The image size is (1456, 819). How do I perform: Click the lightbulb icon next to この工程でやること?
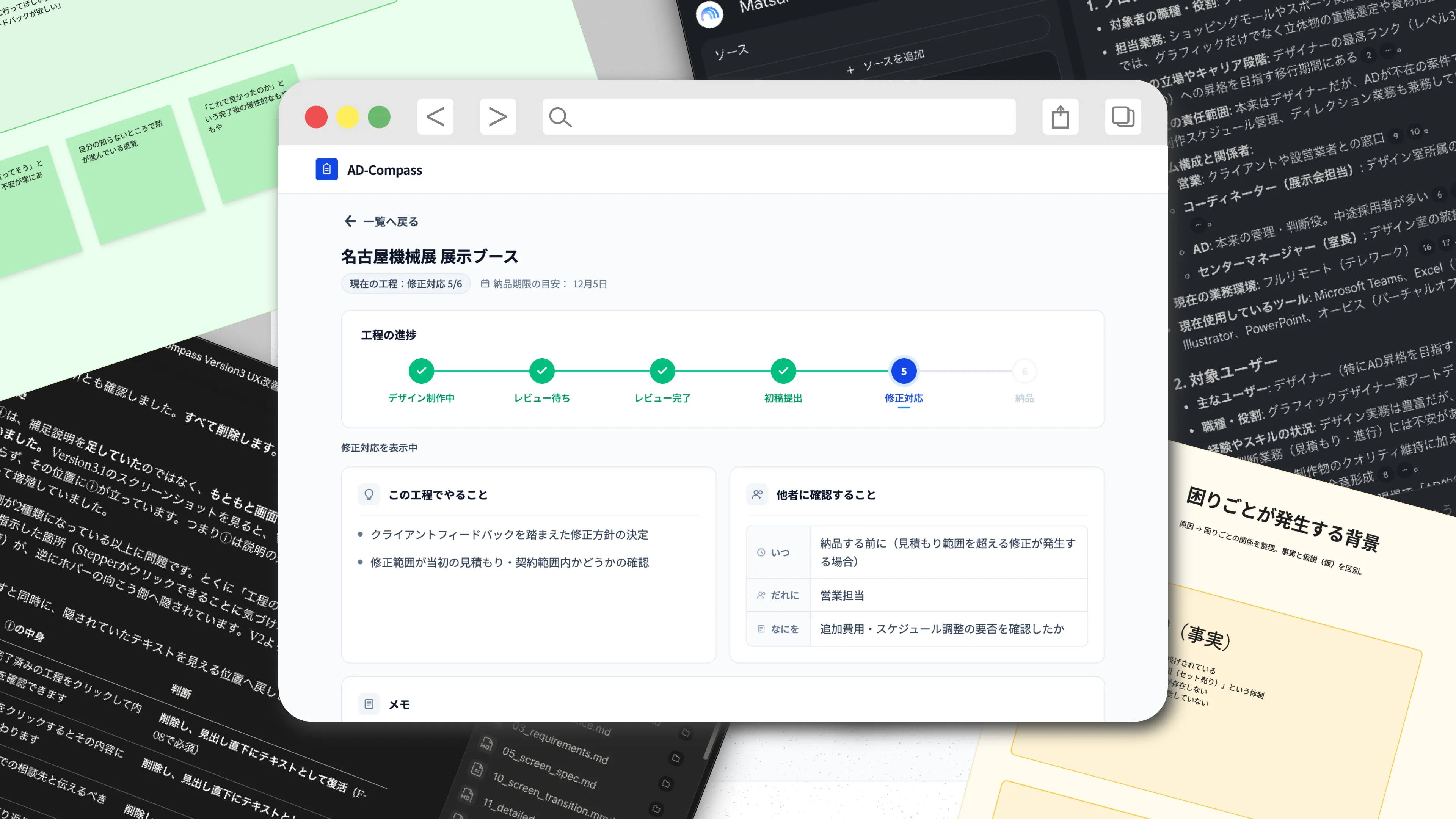[x=369, y=494]
